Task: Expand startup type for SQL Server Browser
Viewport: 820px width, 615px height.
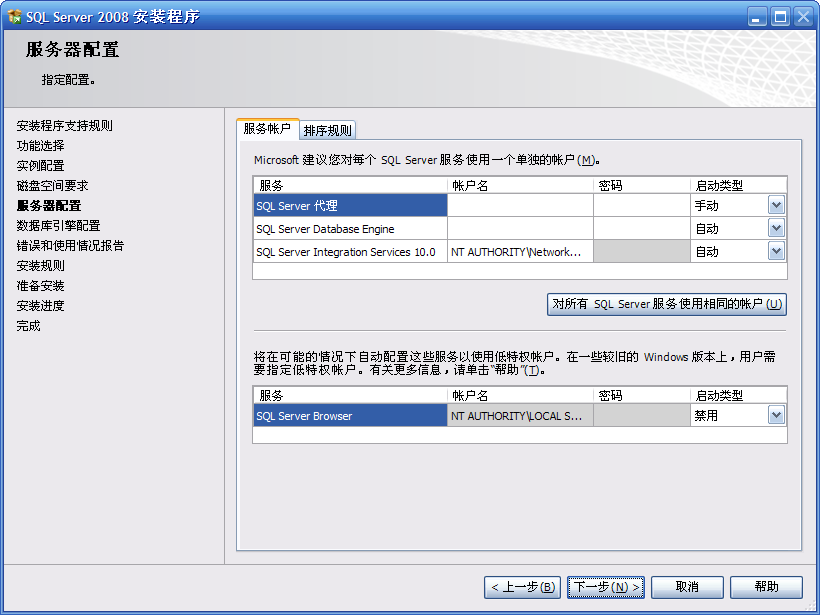Action: pyautogui.click(x=776, y=415)
